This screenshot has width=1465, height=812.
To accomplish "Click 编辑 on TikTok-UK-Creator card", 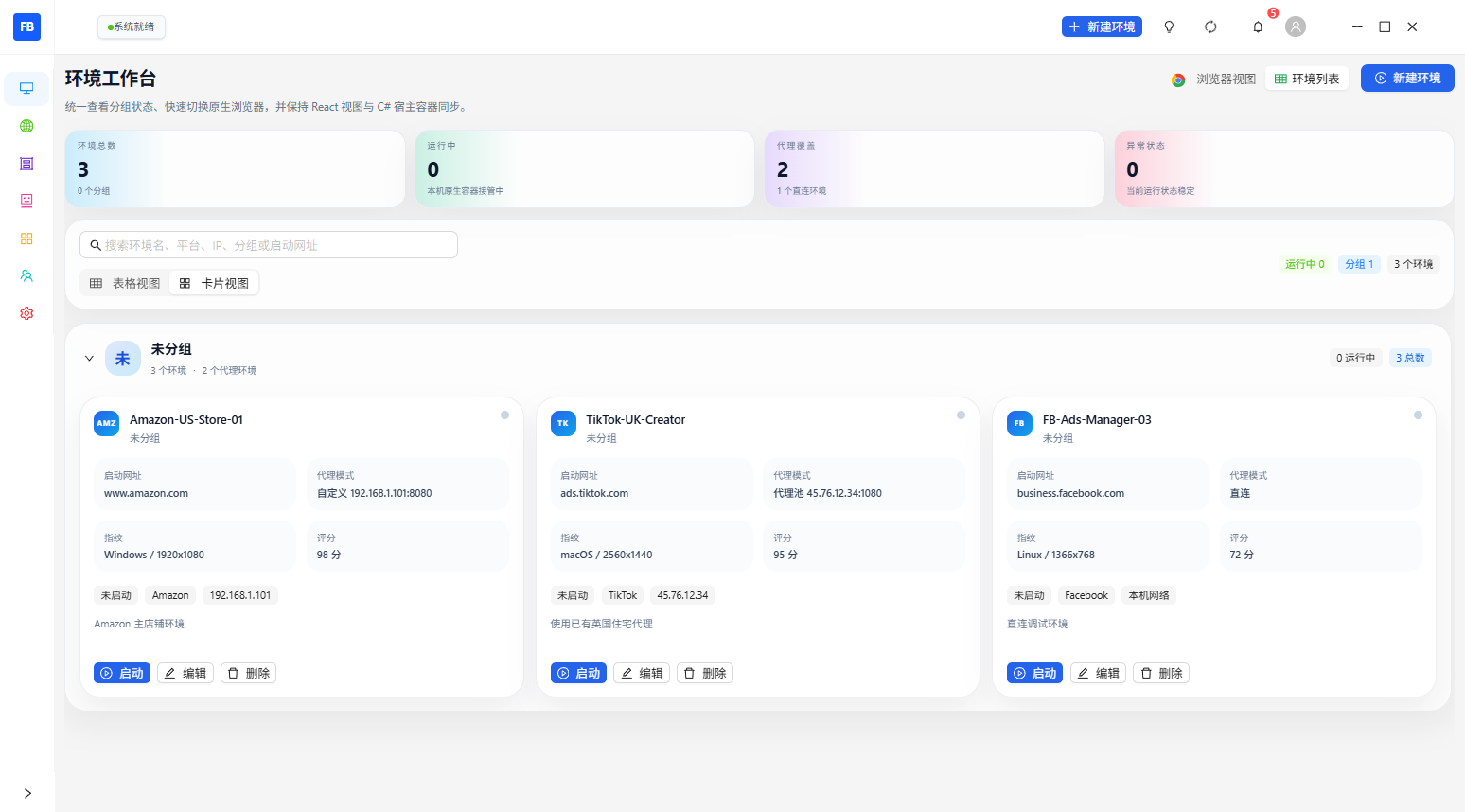I will click(642, 673).
